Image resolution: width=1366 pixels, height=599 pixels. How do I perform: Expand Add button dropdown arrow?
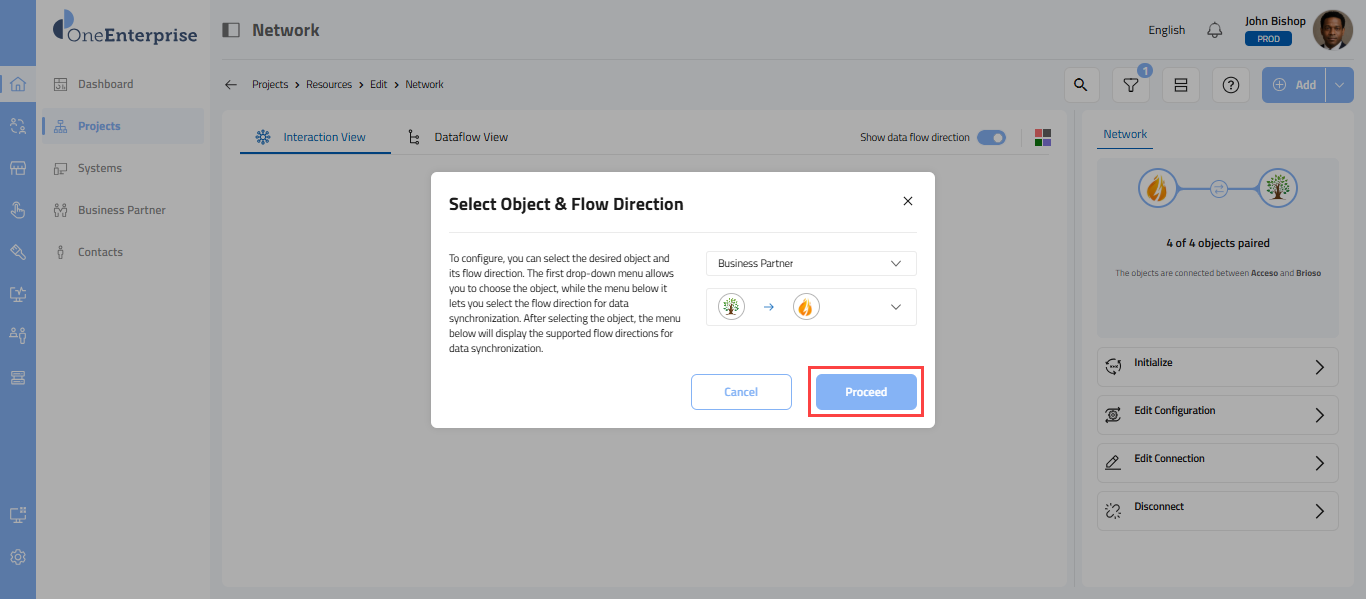(x=1340, y=85)
